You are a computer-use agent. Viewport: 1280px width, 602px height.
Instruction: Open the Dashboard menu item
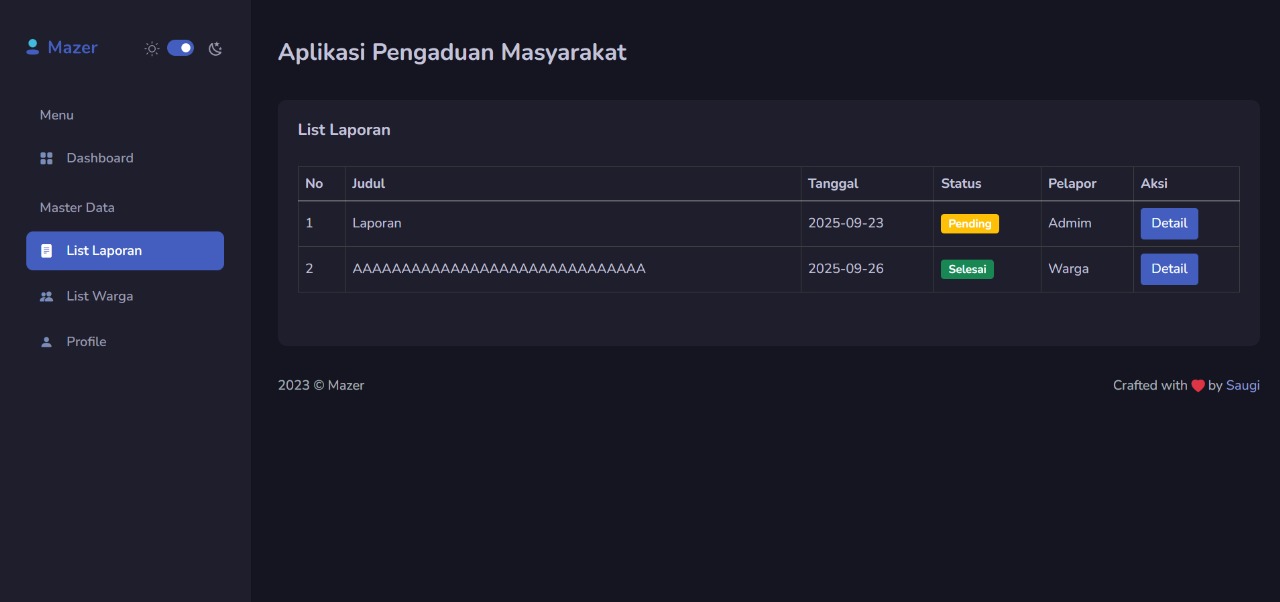125,158
